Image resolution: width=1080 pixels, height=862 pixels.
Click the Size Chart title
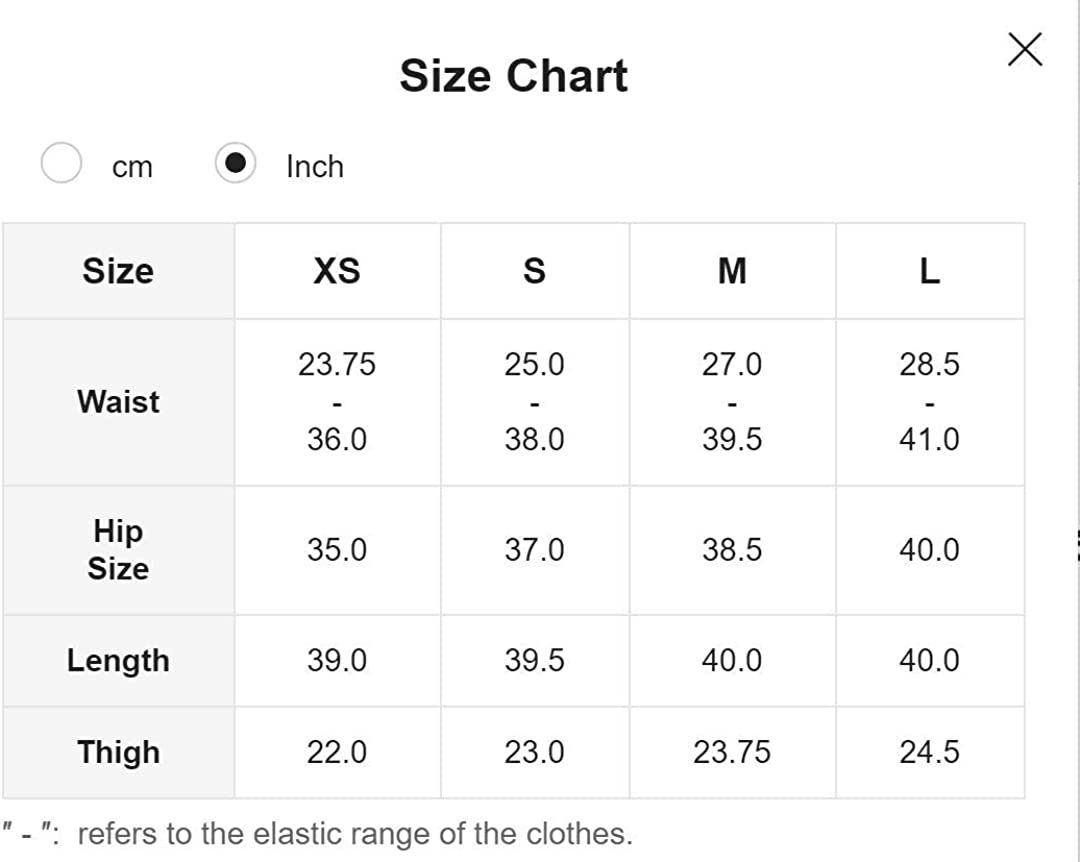pos(513,76)
